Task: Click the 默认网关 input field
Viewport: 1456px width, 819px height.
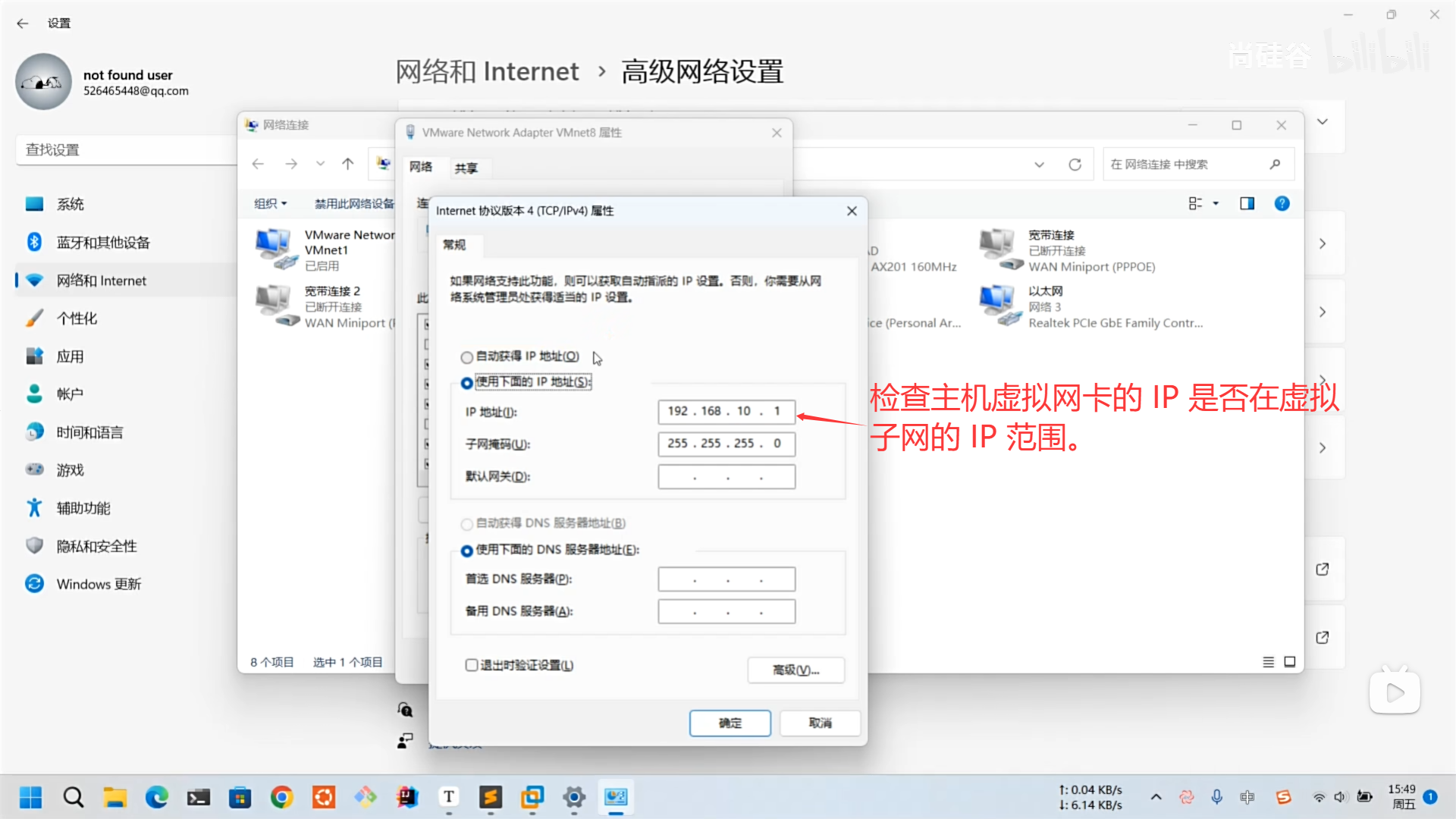Action: [x=726, y=477]
